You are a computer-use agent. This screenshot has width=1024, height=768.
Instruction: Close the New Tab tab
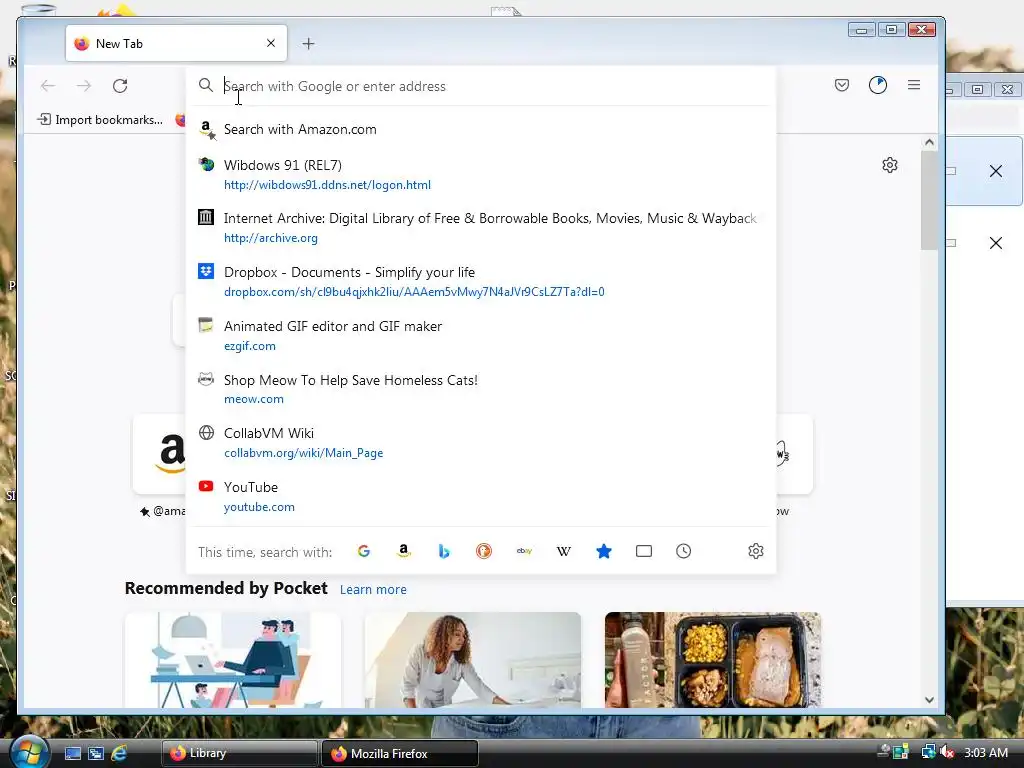271,43
